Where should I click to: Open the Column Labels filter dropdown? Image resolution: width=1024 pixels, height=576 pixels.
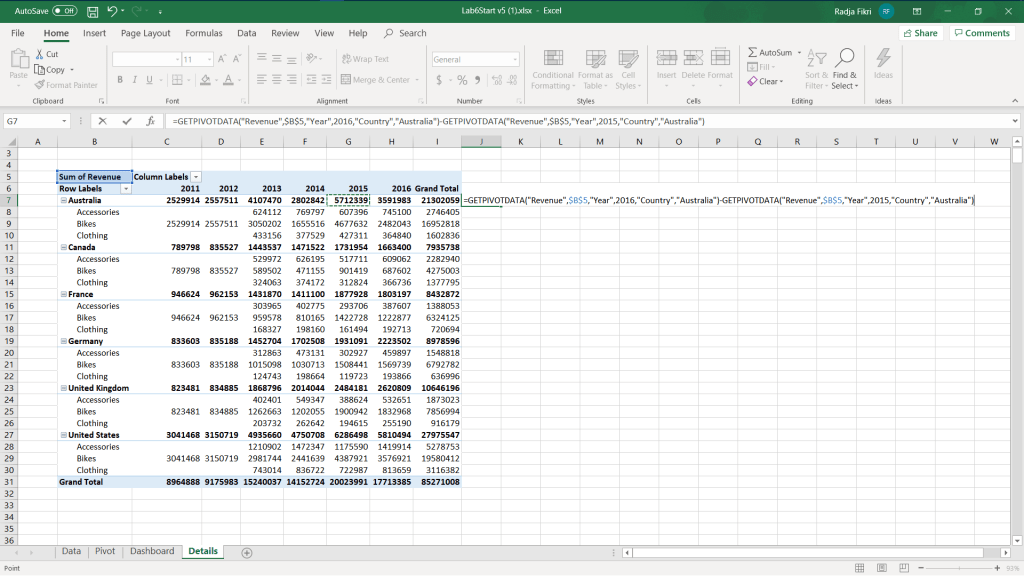196,176
